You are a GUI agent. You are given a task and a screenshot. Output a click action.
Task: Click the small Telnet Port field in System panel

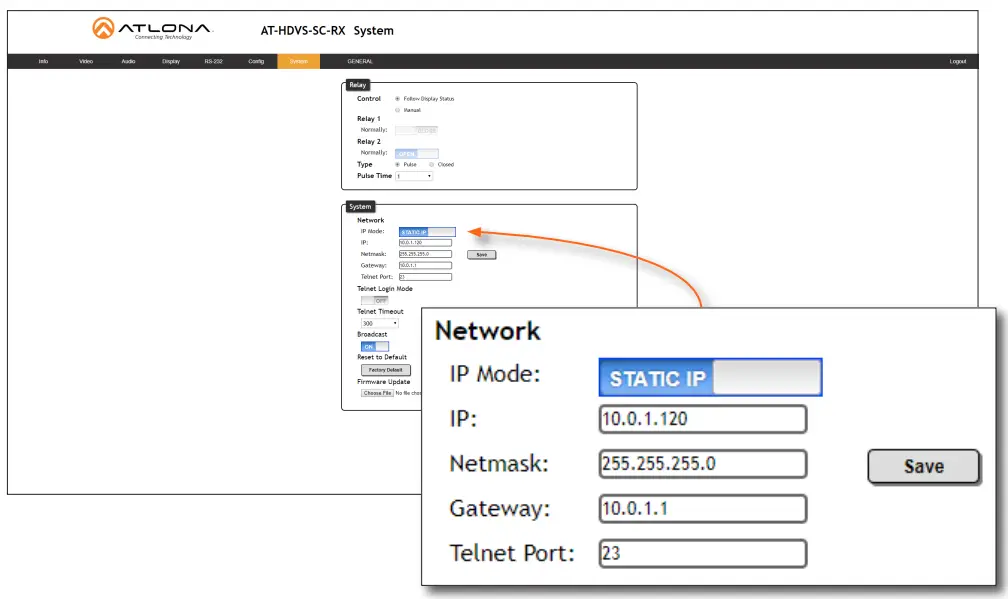click(425, 277)
